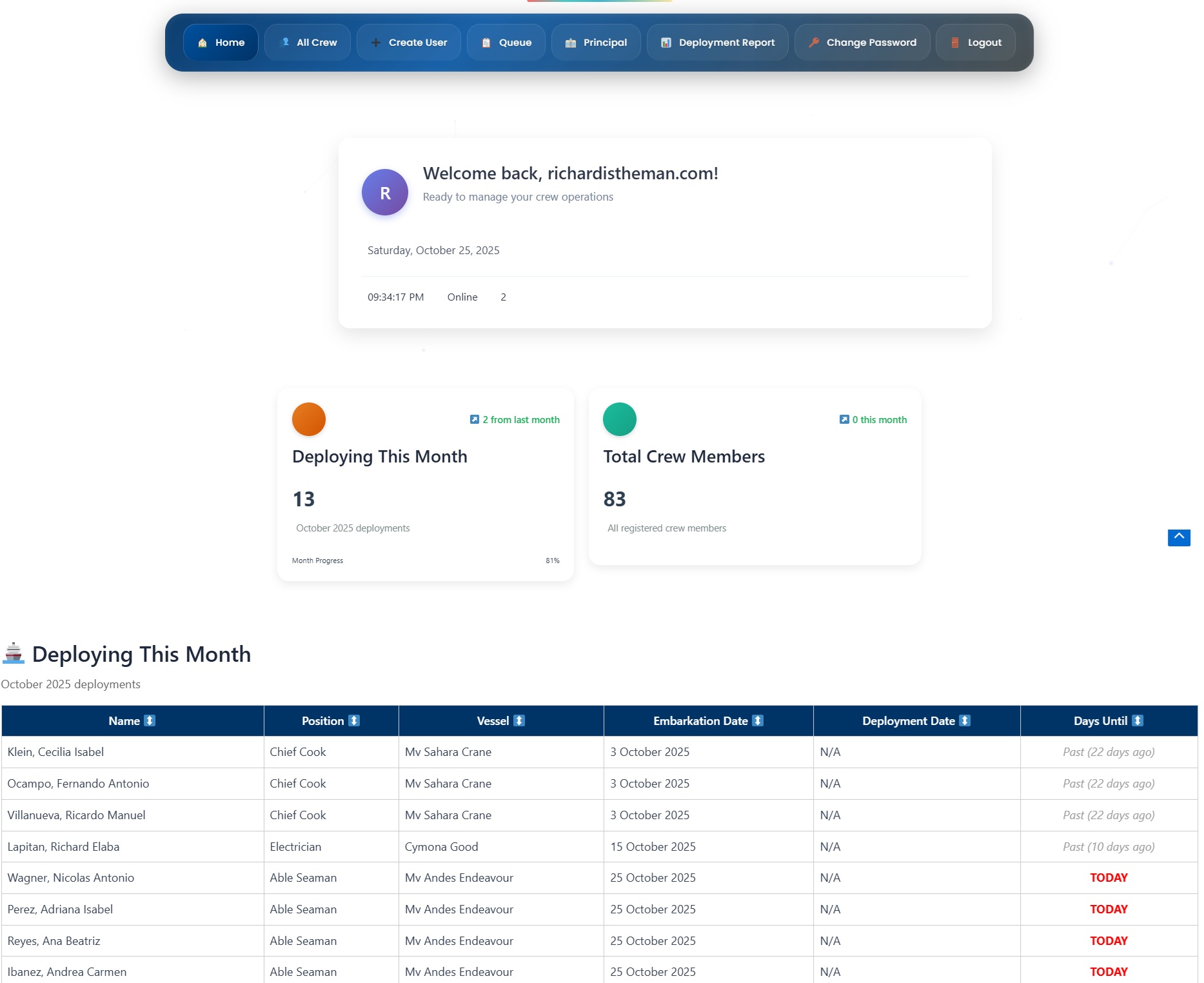Viewport: 1204px width, 983px height.
Task: Open the Home navigation tab
Action: click(x=221, y=43)
